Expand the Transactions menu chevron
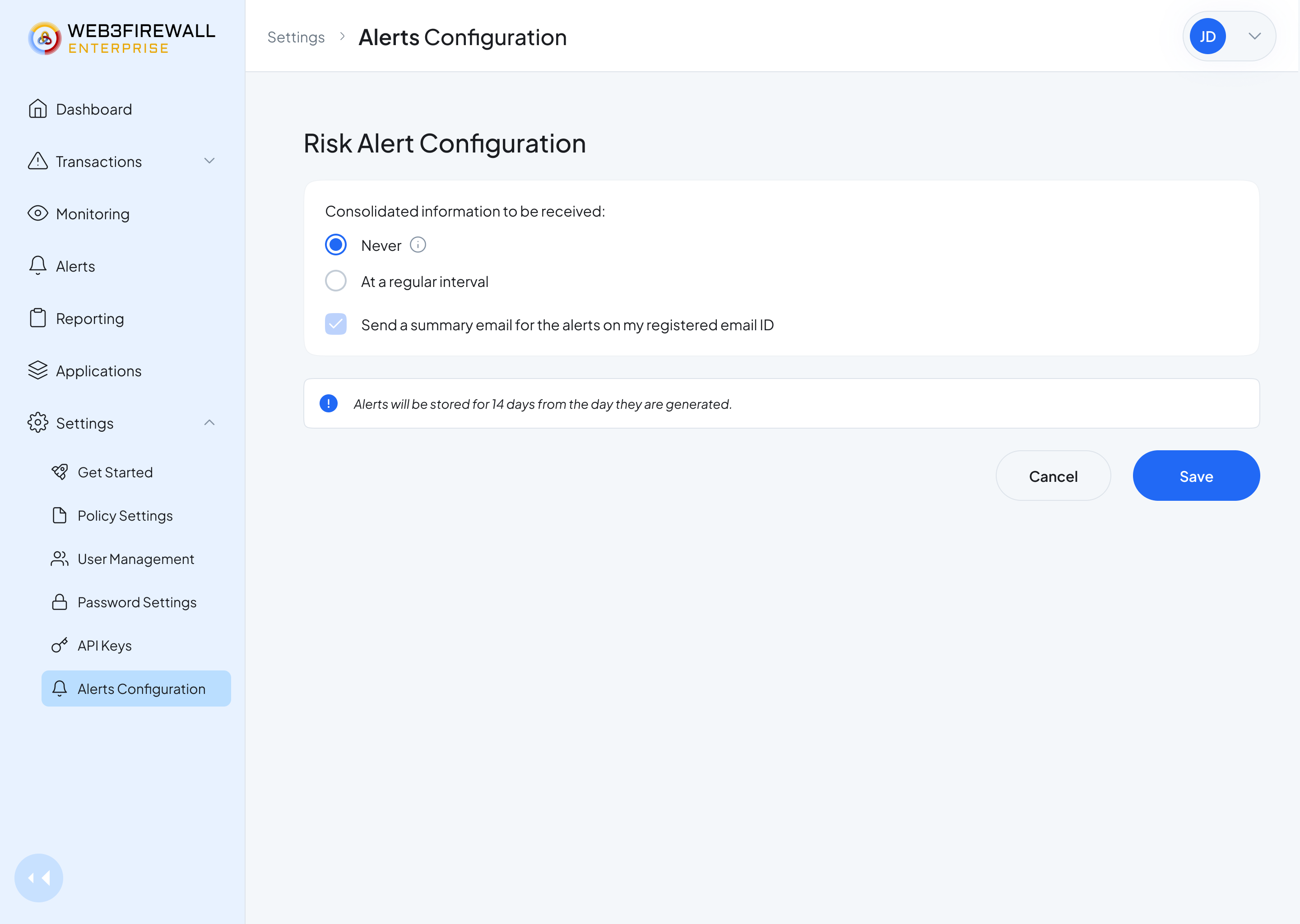The width and height of the screenshot is (1300, 924). coord(209,161)
